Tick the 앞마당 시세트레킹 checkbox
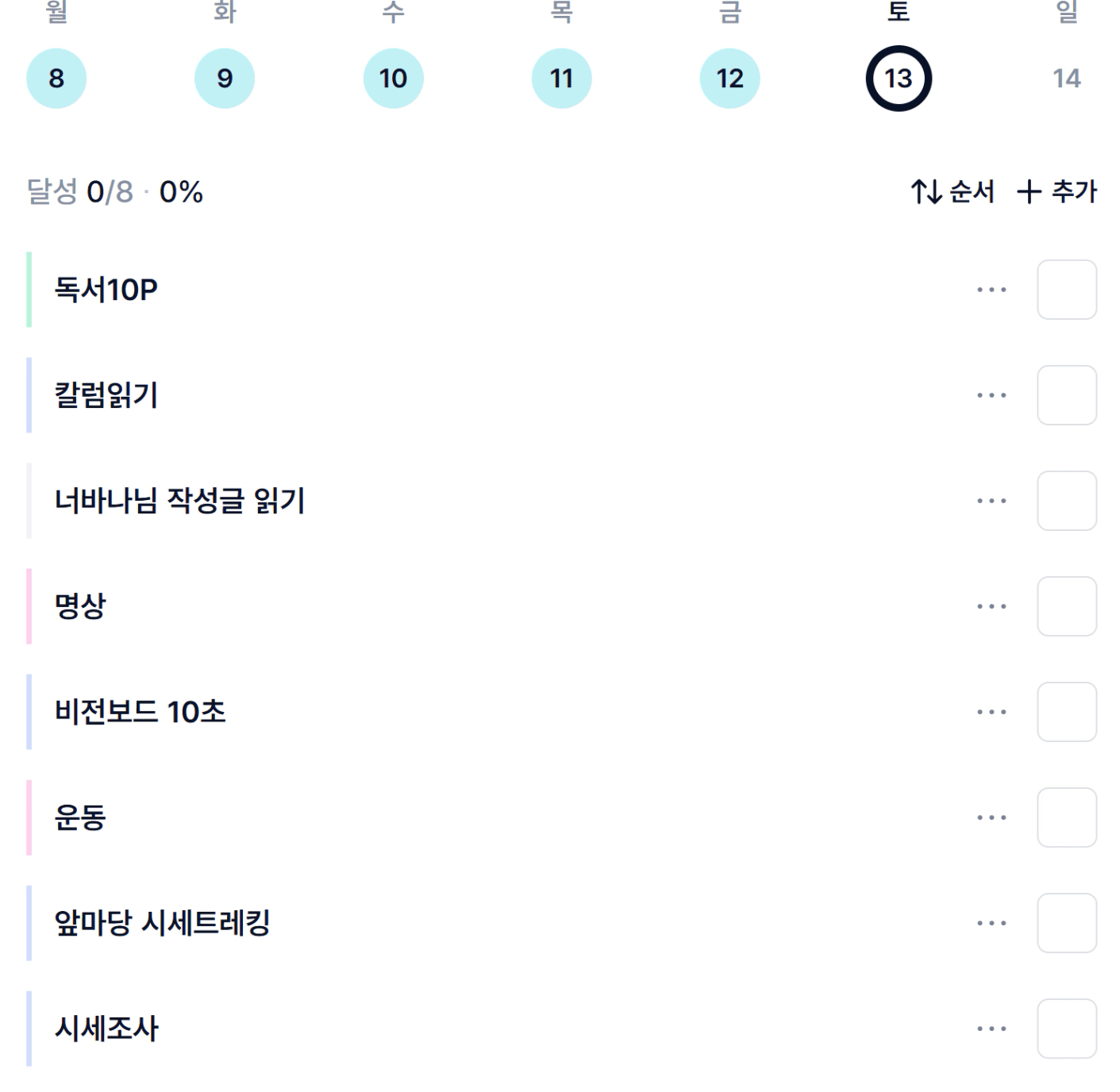This screenshot has width=1120, height=1092. point(1066,923)
